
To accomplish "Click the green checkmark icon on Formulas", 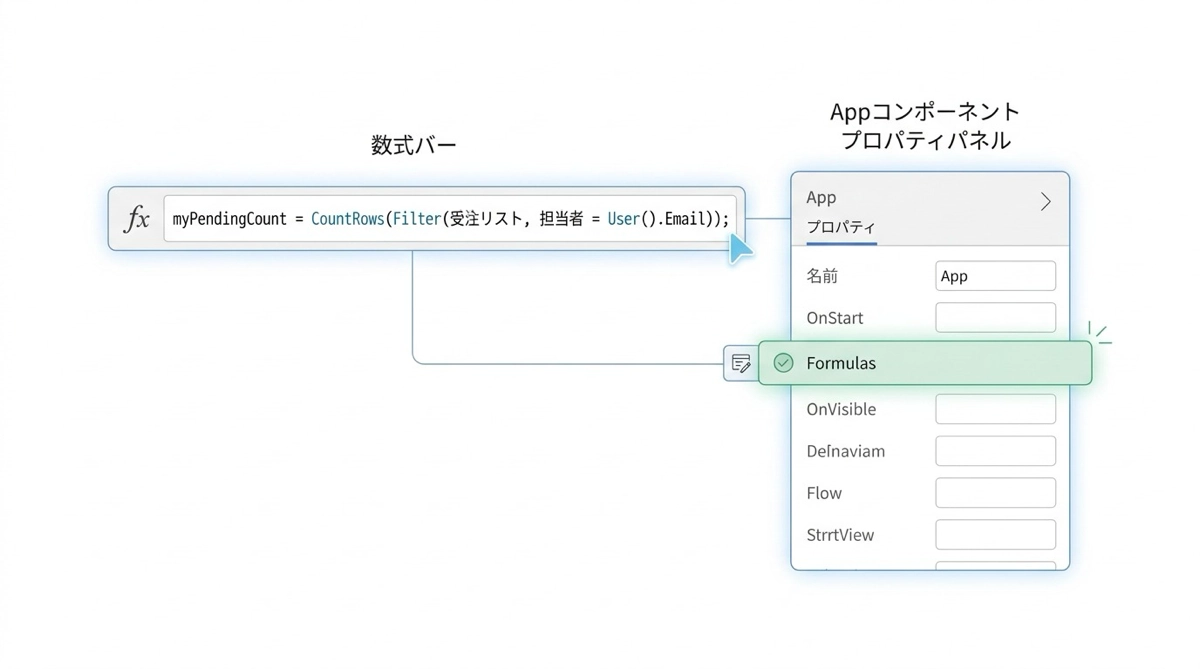I will pyautogui.click(x=784, y=363).
